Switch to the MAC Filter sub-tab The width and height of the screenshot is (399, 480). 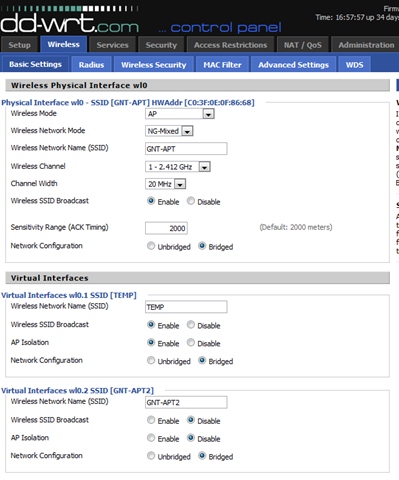pyautogui.click(x=222, y=65)
